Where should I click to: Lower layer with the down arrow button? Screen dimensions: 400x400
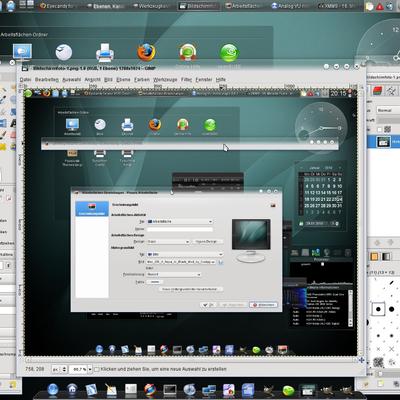[390, 243]
